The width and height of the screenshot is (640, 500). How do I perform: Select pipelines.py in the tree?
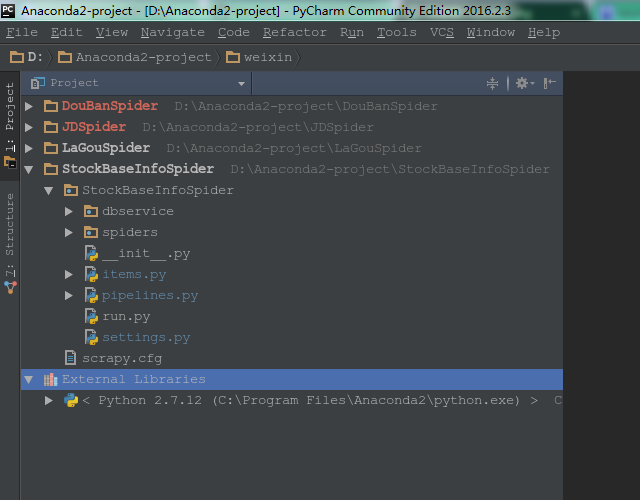coord(150,296)
